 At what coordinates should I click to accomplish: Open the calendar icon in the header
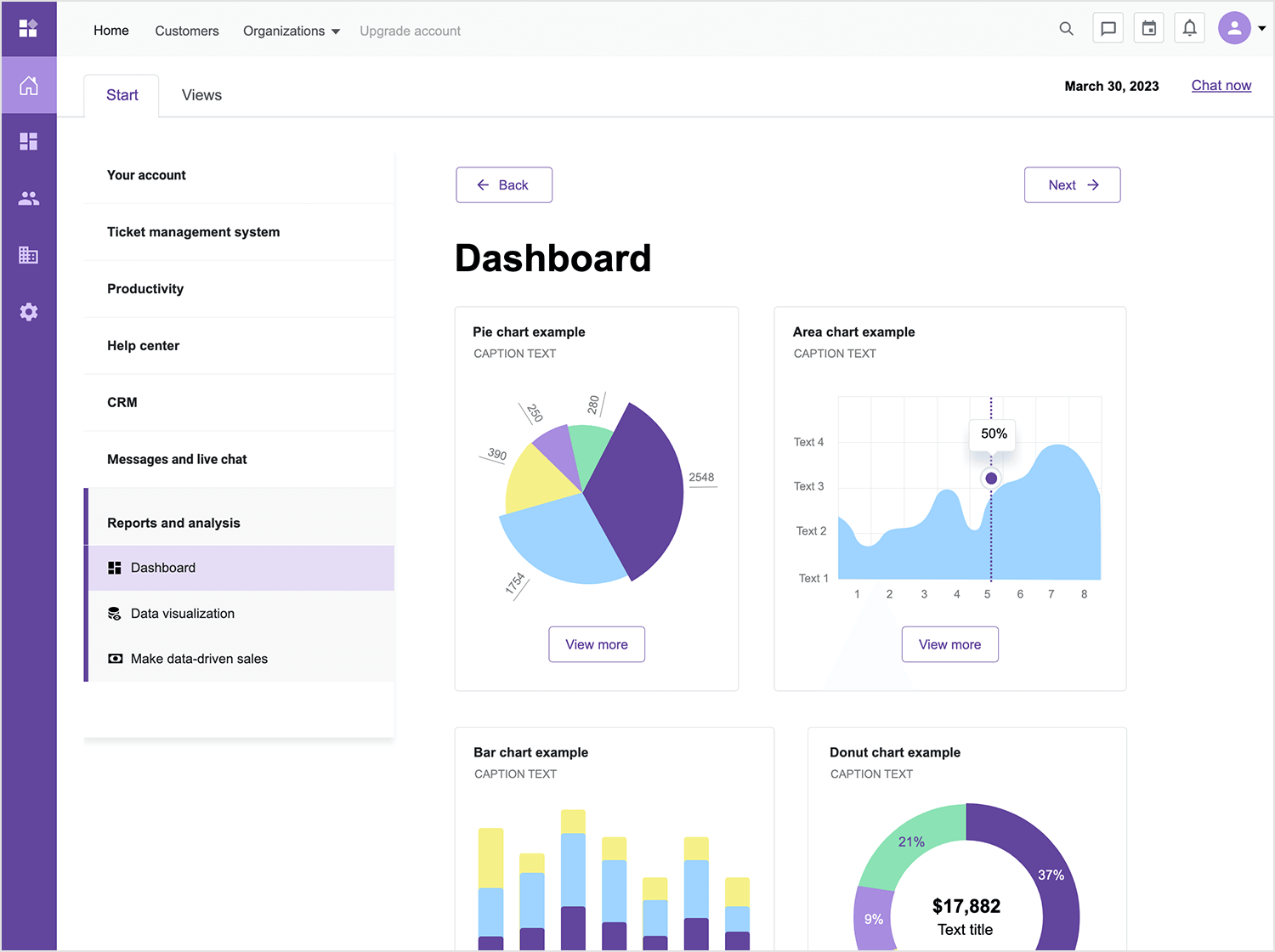pos(1149,28)
